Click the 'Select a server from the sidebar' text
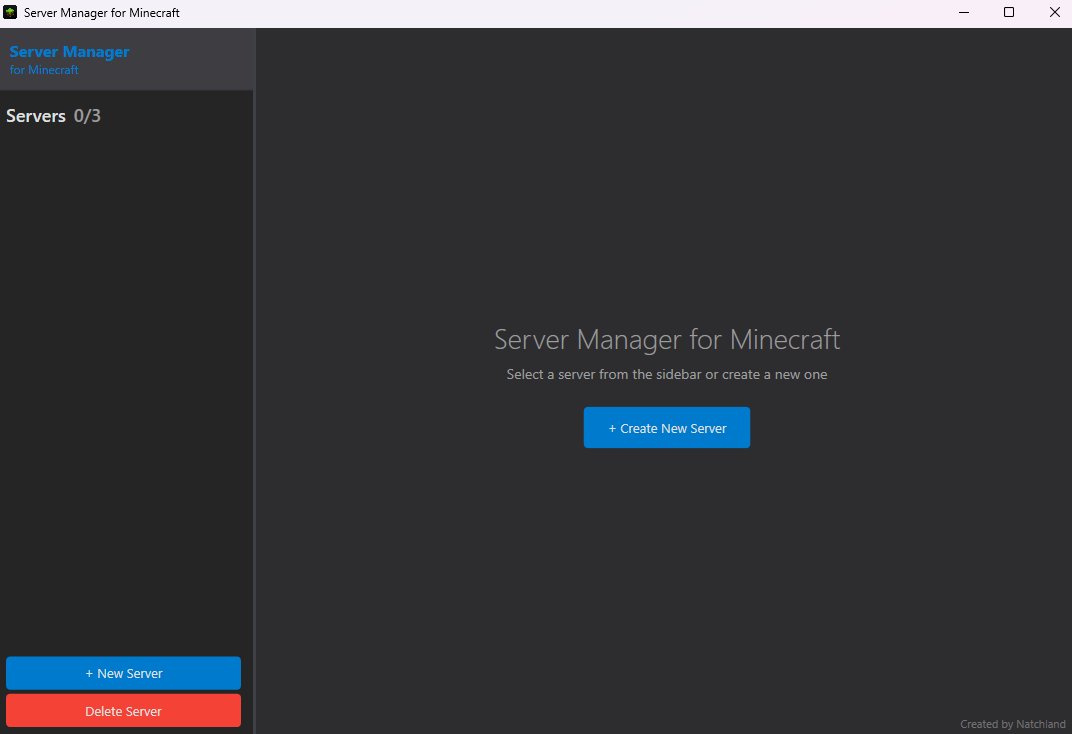1072x734 pixels. 666,374
